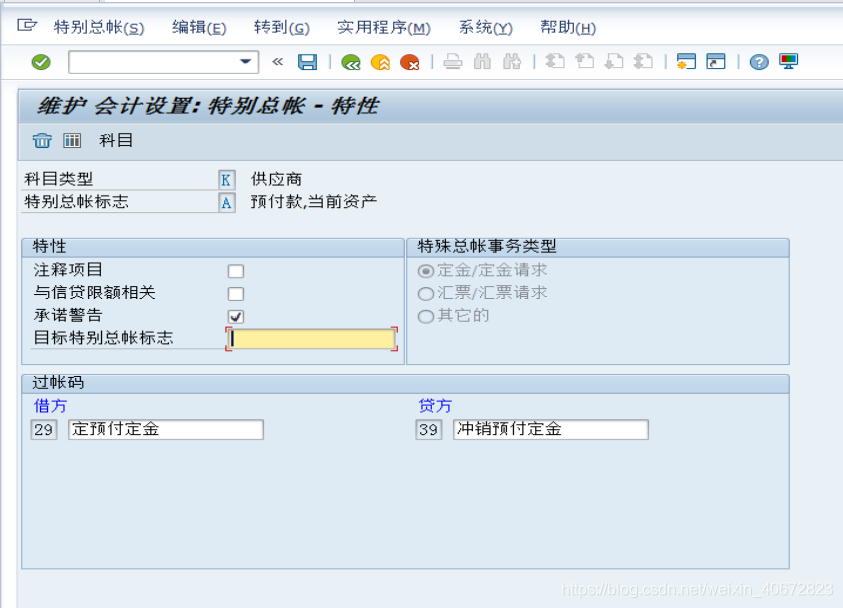
Task: Click the Previous Page icon
Action: (x=584, y=62)
